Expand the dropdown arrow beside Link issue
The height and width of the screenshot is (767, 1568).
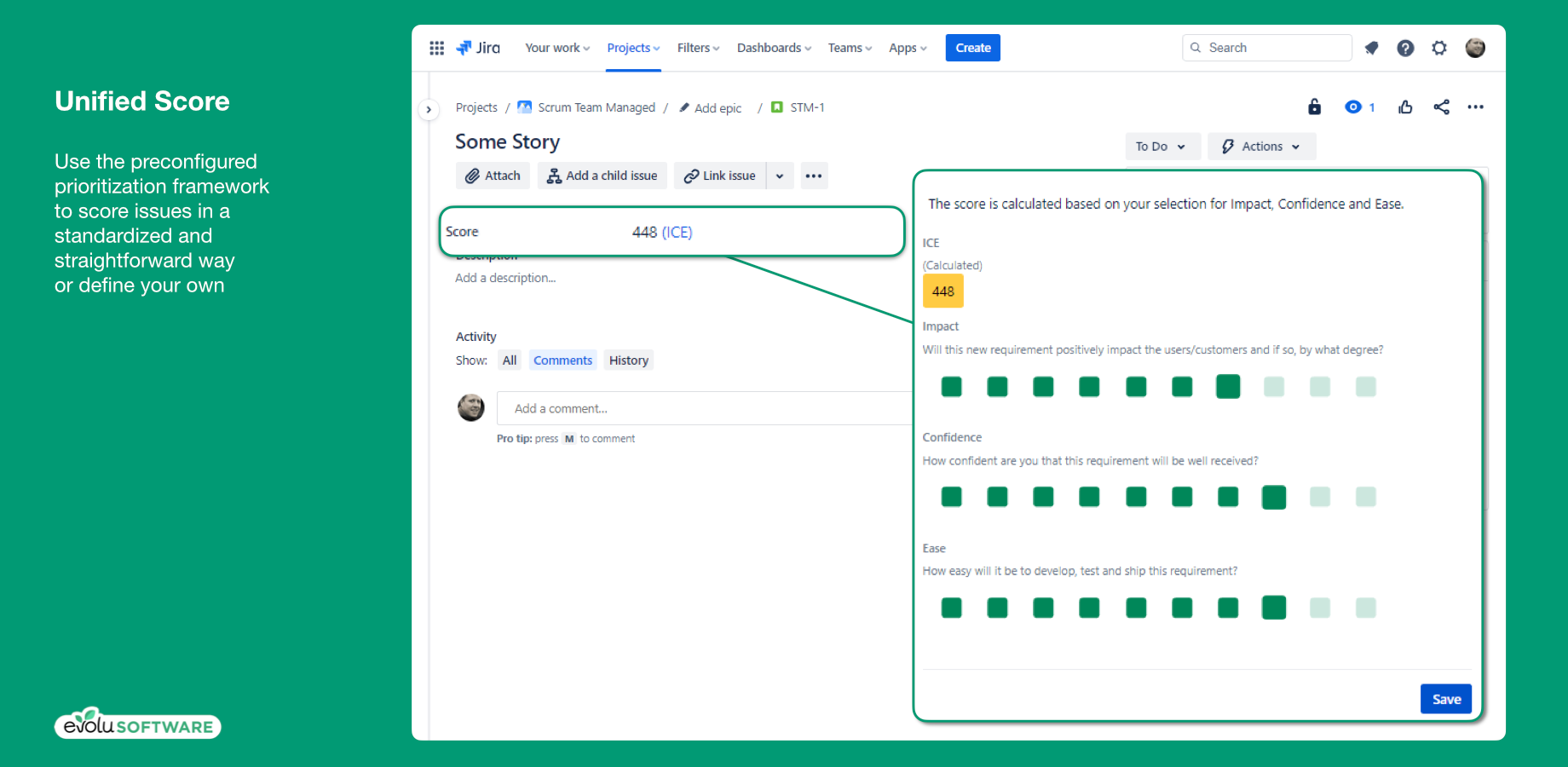(780, 176)
